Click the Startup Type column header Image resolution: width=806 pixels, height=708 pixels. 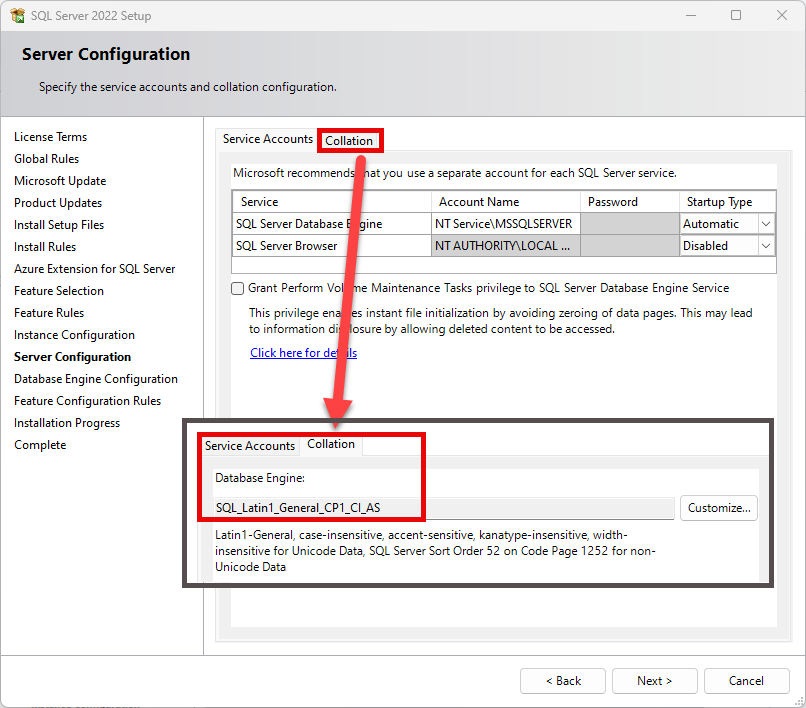(727, 202)
